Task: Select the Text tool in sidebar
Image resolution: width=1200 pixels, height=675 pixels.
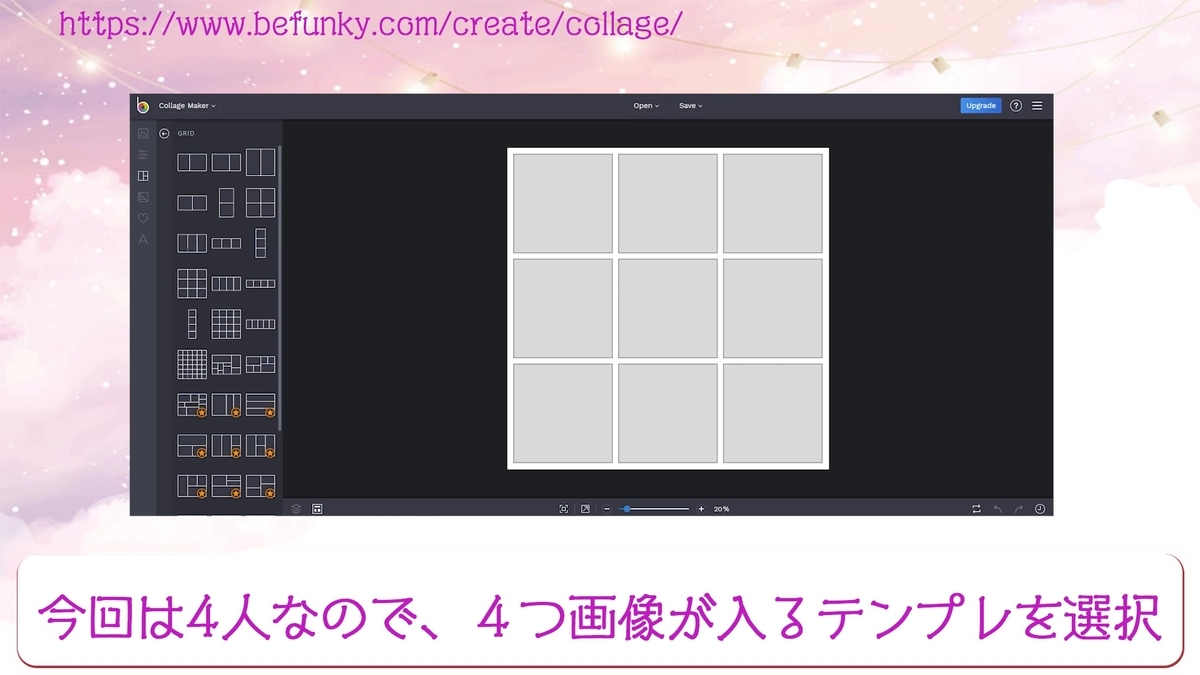Action: [143, 240]
